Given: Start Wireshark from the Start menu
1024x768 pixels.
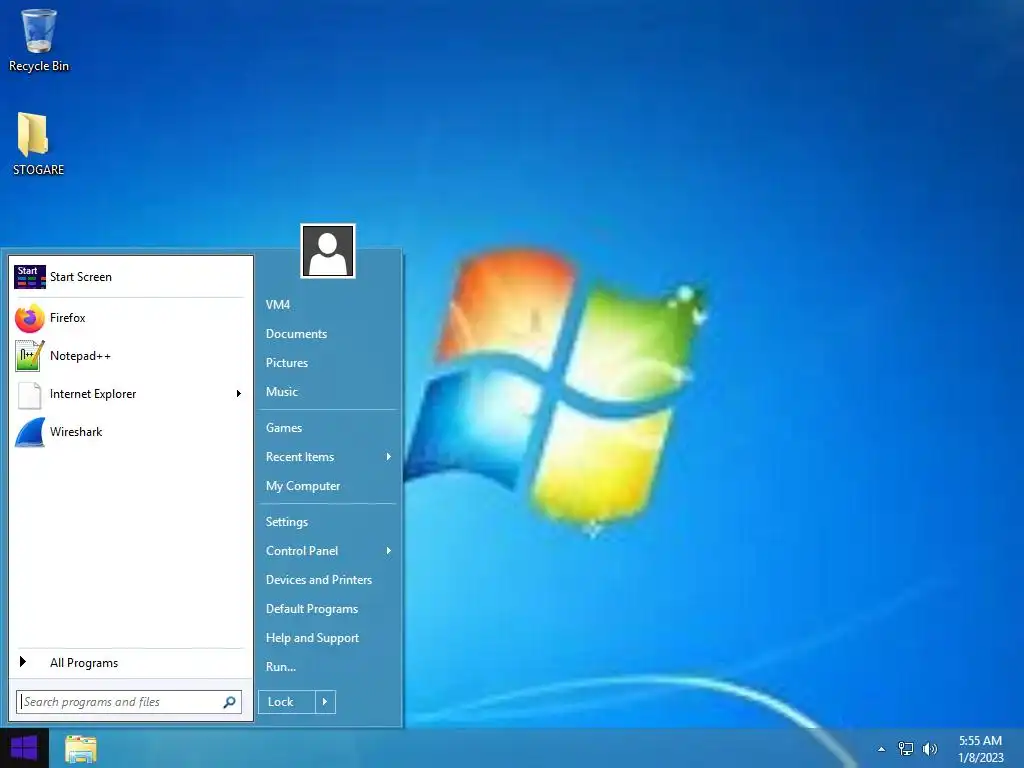Looking at the screenshot, I should click(131, 432).
